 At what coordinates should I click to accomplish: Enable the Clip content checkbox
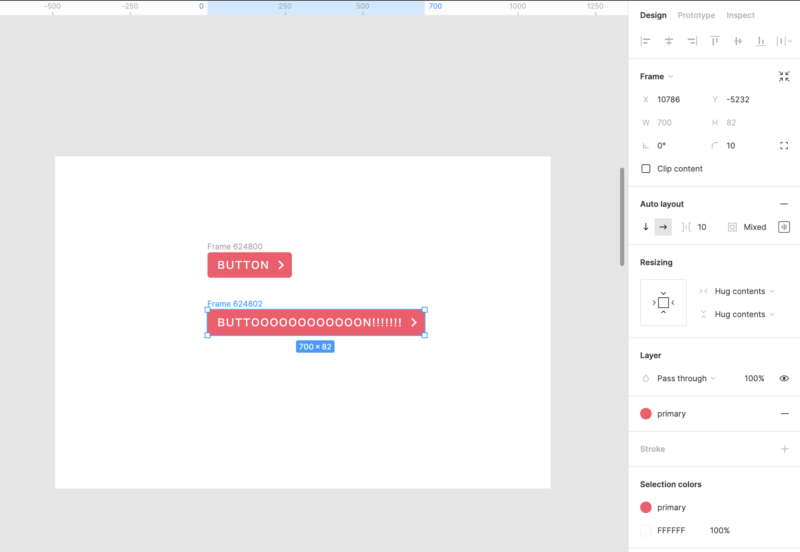pyautogui.click(x=646, y=169)
